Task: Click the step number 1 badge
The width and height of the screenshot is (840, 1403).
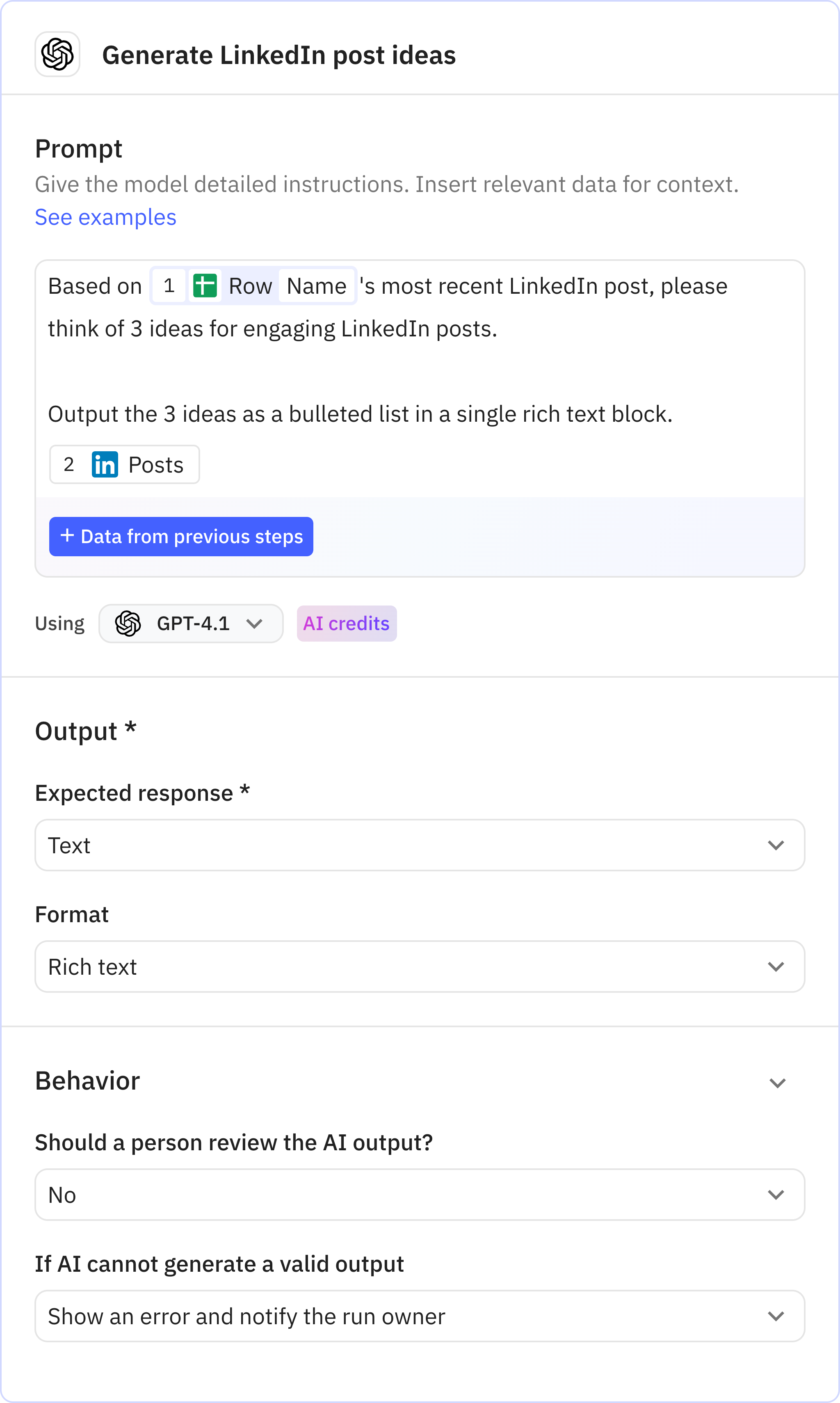Action: pos(169,286)
